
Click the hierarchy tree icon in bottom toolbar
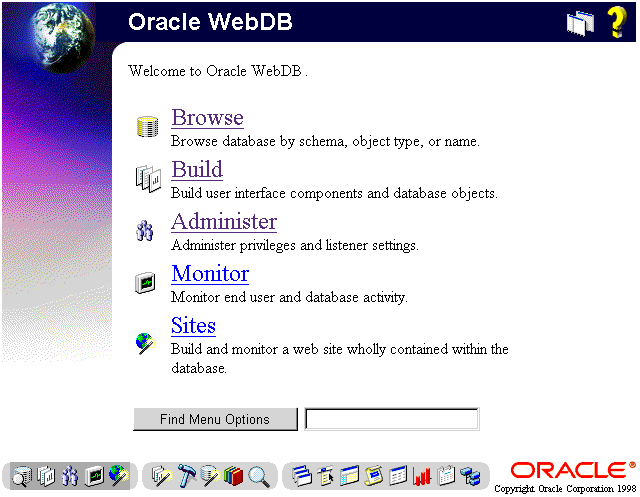tap(470, 476)
